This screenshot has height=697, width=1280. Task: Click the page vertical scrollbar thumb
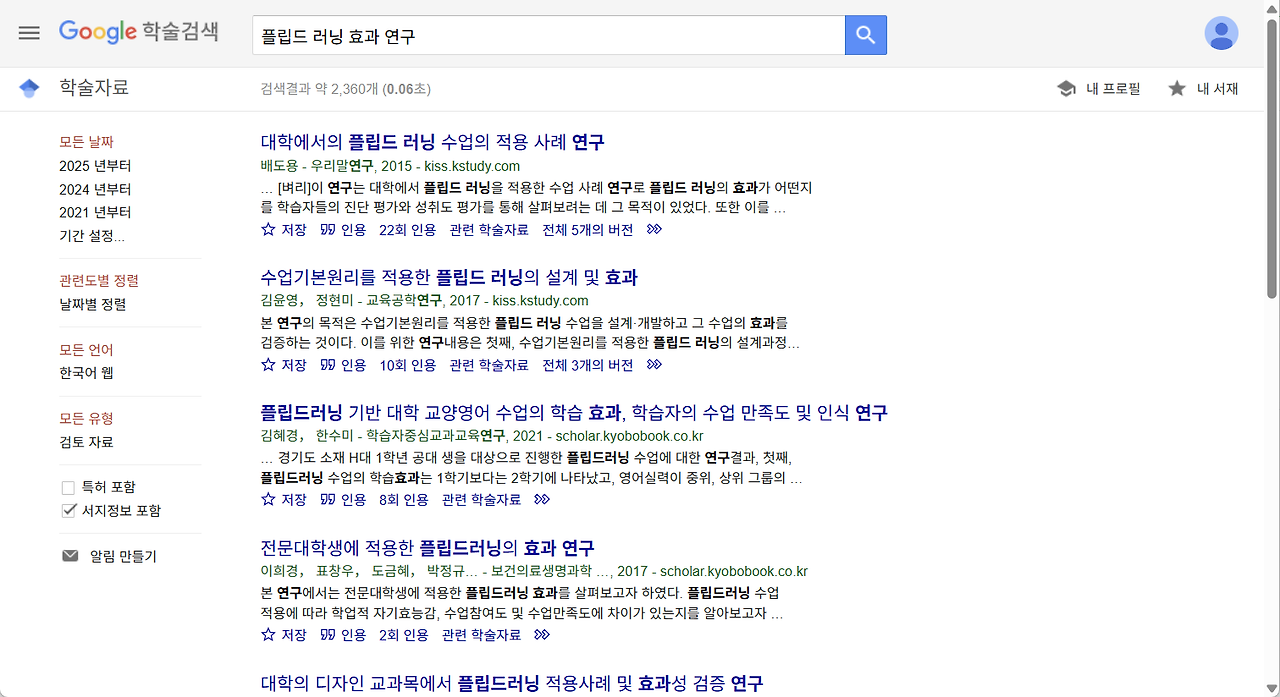click(x=1271, y=157)
